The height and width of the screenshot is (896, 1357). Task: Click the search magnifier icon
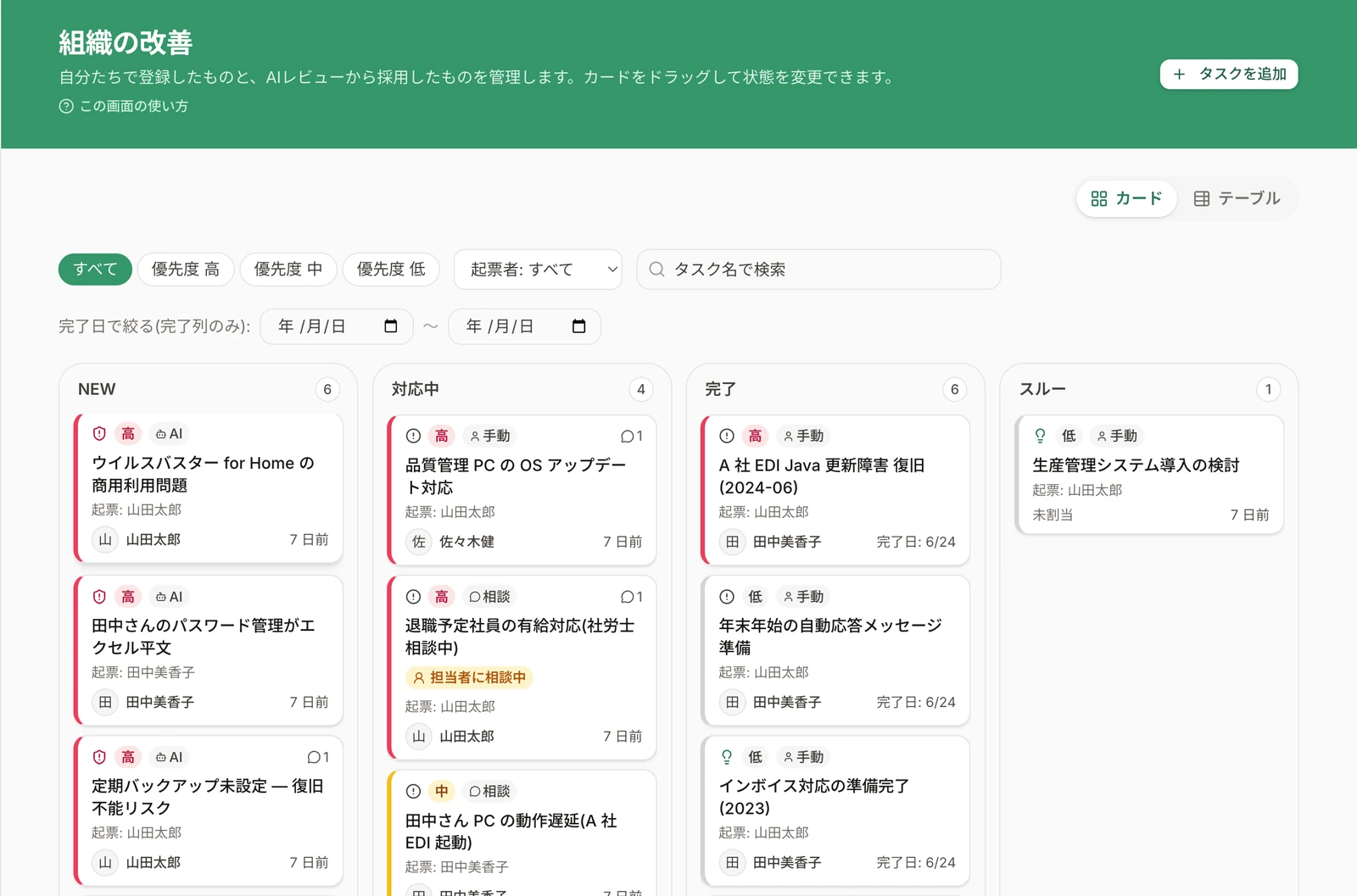click(x=656, y=269)
